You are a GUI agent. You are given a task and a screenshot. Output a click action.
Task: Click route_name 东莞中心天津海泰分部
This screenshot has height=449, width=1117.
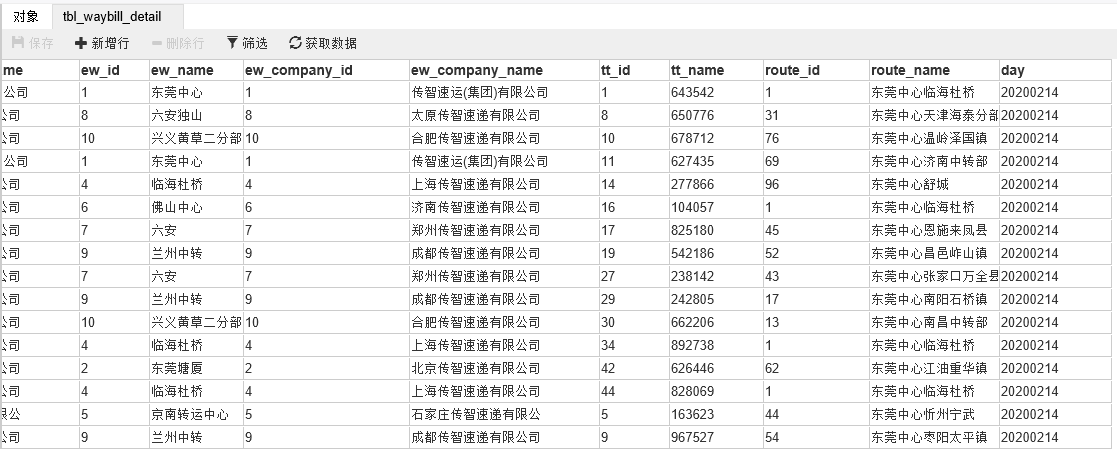point(935,115)
